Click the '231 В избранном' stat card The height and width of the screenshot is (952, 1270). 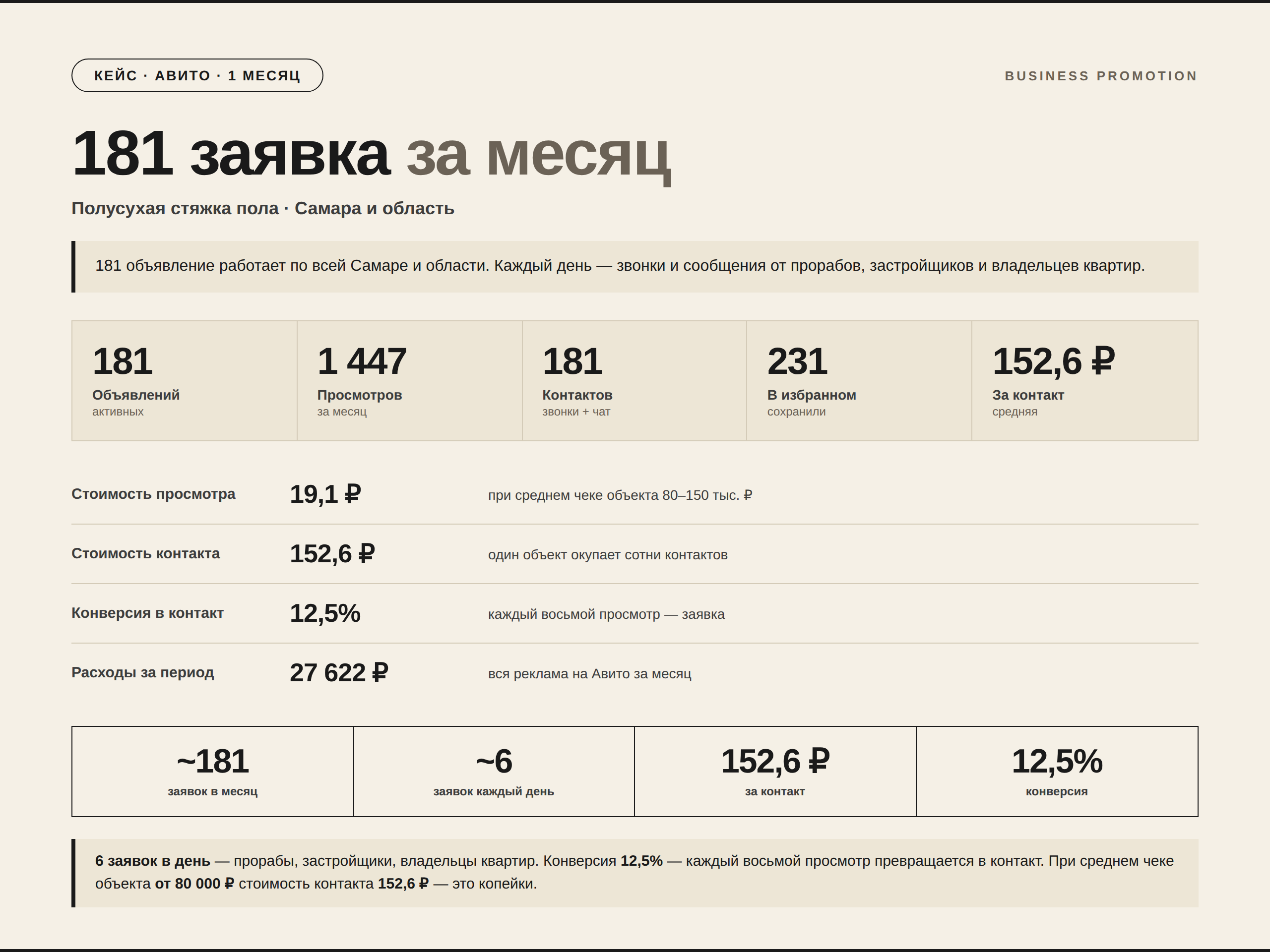(x=859, y=380)
